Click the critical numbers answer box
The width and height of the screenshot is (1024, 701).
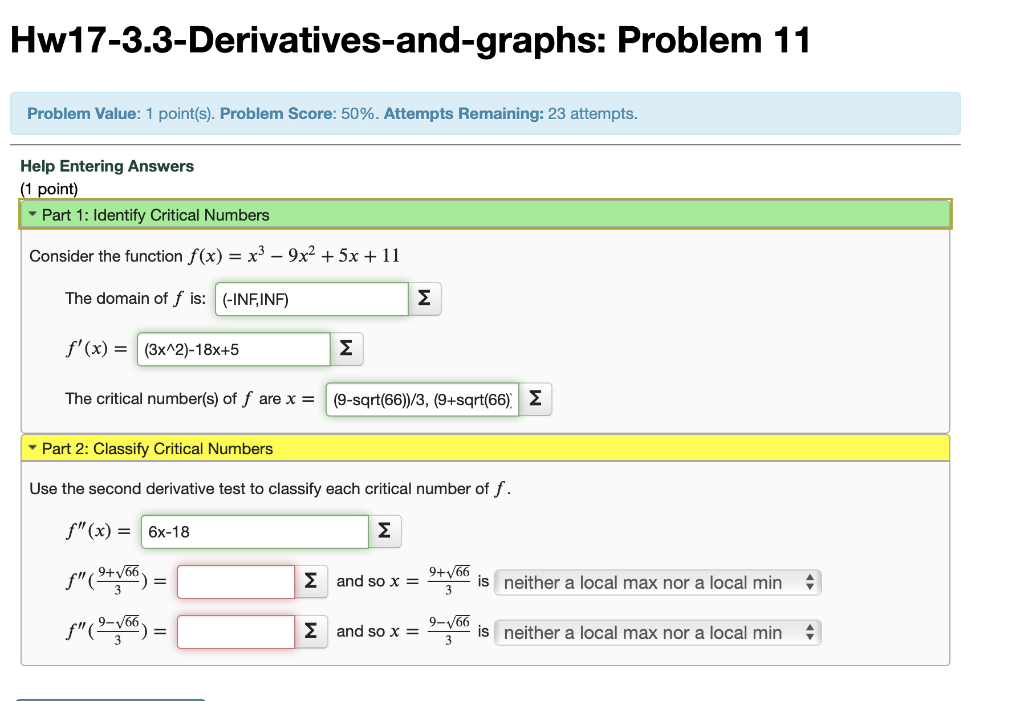420,398
